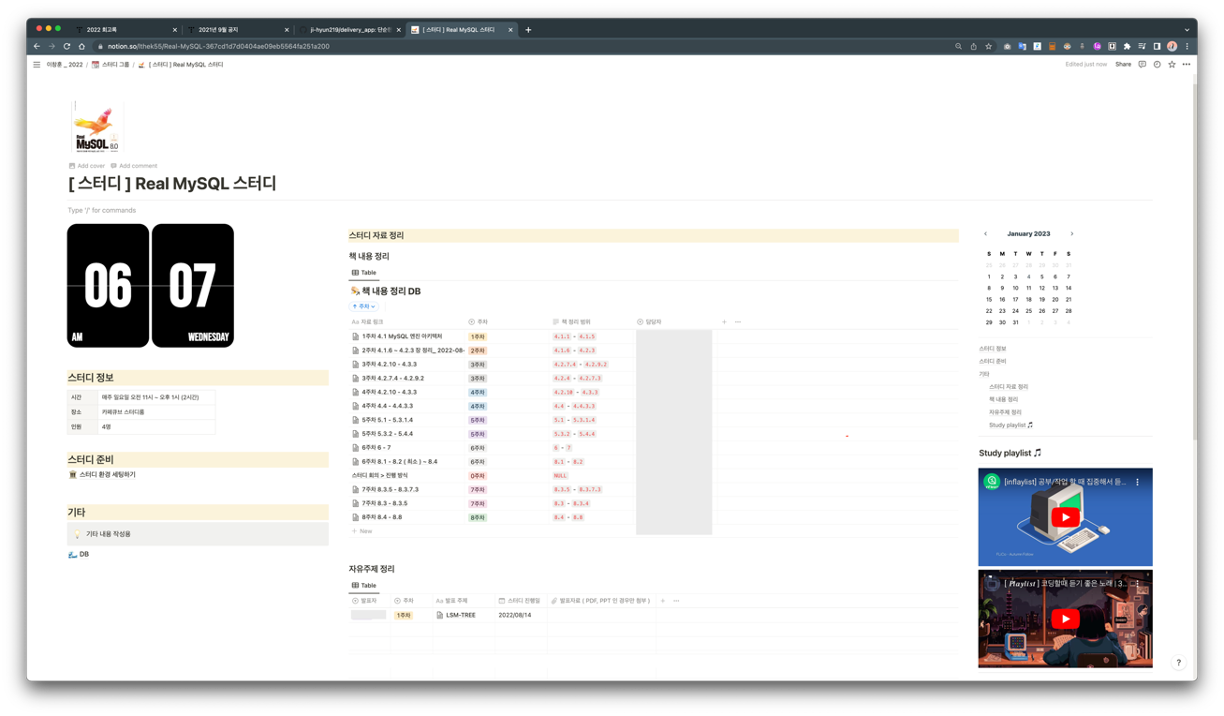Go to next month in calendar widget
This screenshot has width=1224, height=716.
coord(1072,234)
